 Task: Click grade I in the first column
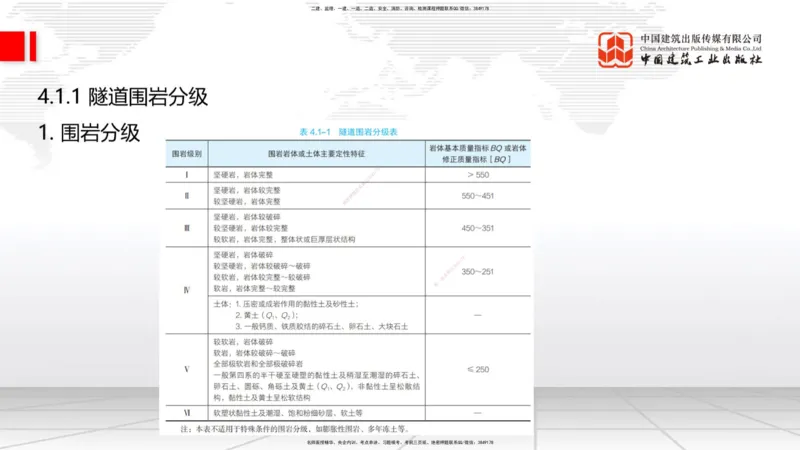[x=187, y=174]
